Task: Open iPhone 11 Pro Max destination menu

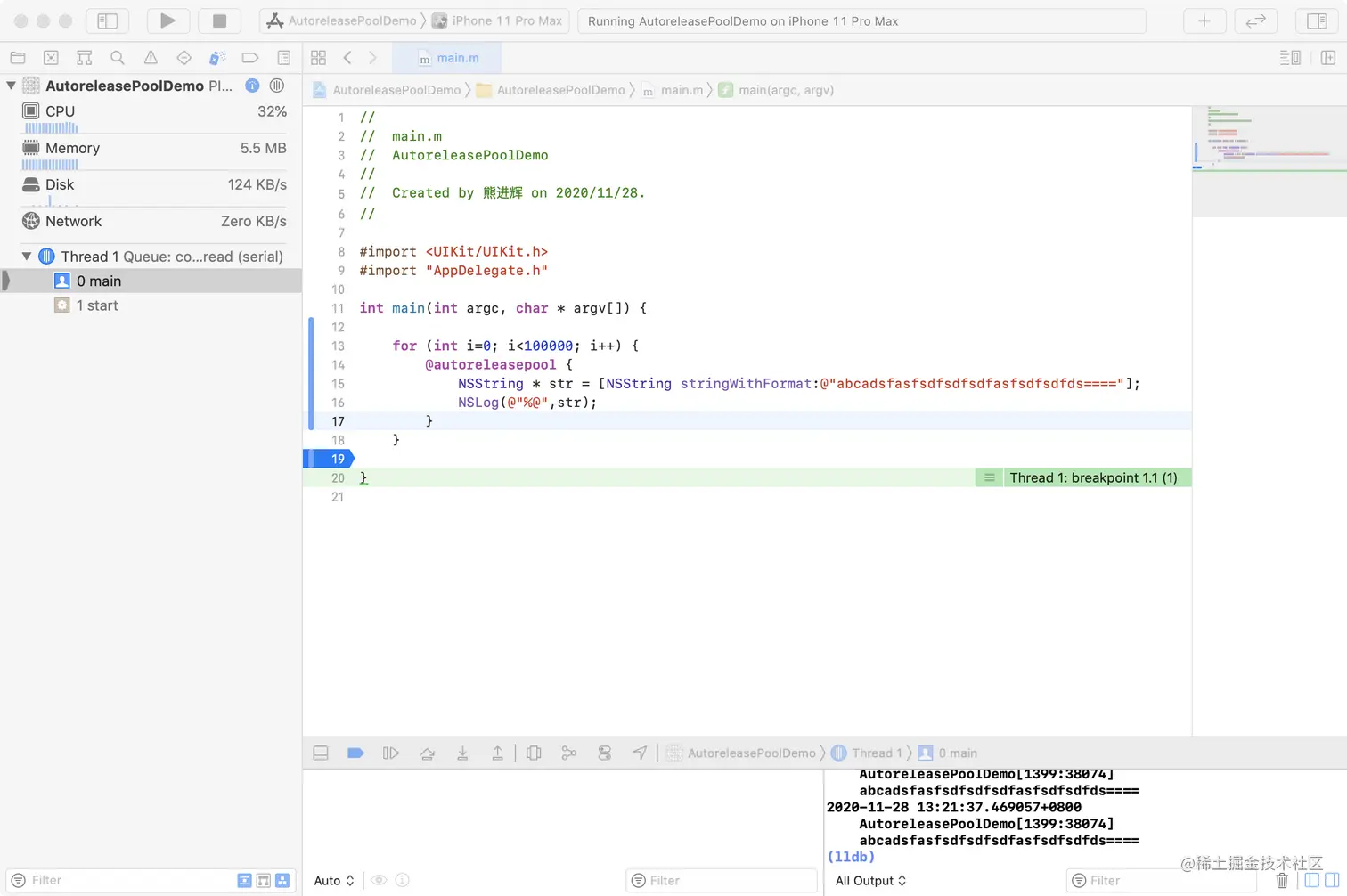Action: click(506, 20)
